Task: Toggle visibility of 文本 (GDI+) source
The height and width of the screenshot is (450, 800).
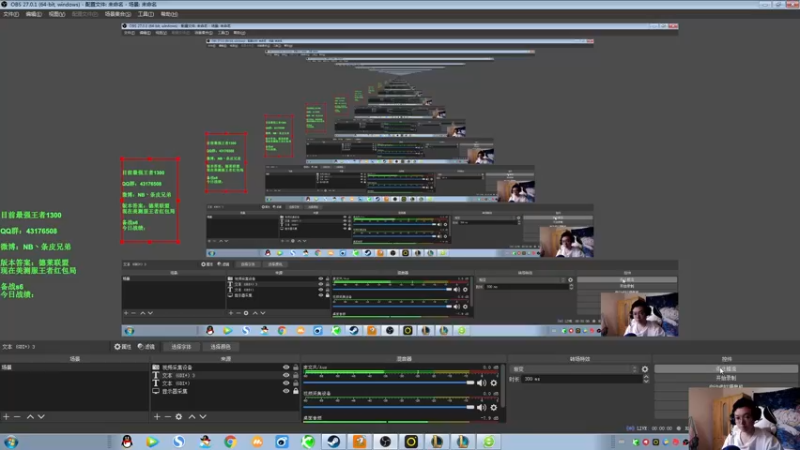Action: (x=286, y=383)
